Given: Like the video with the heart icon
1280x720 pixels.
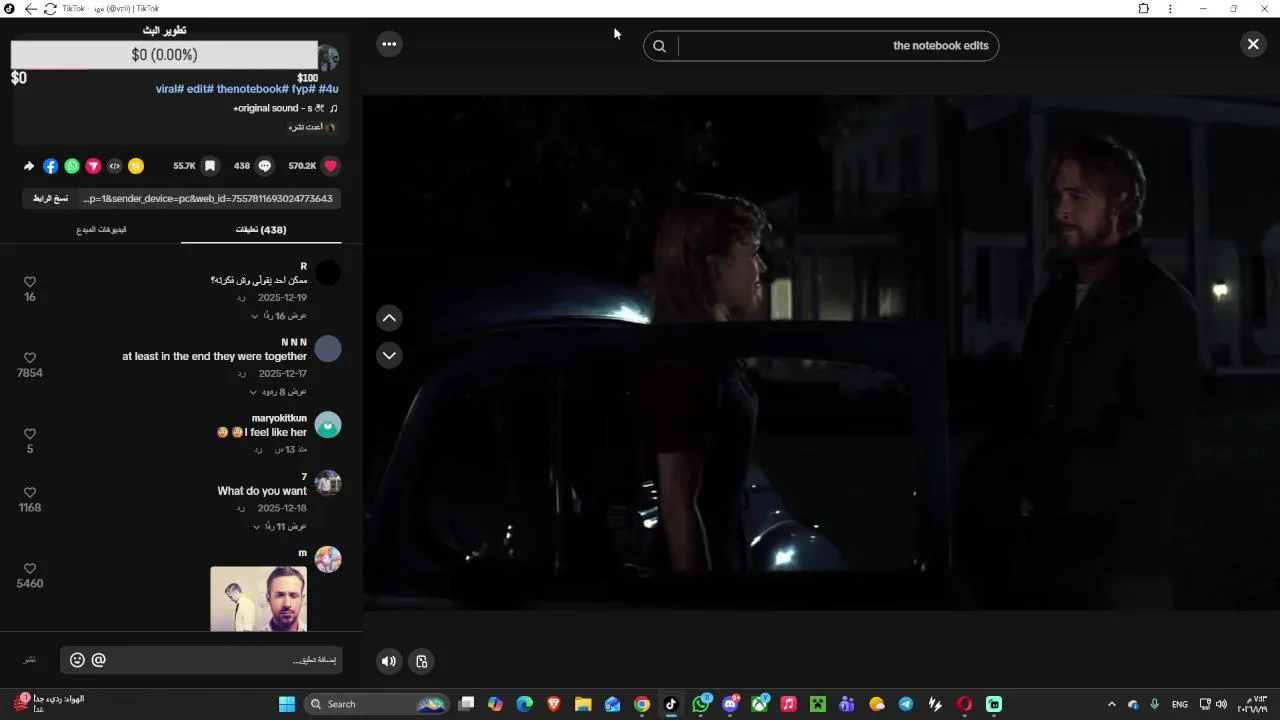Looking at the screenshot, I should point(330,166).
